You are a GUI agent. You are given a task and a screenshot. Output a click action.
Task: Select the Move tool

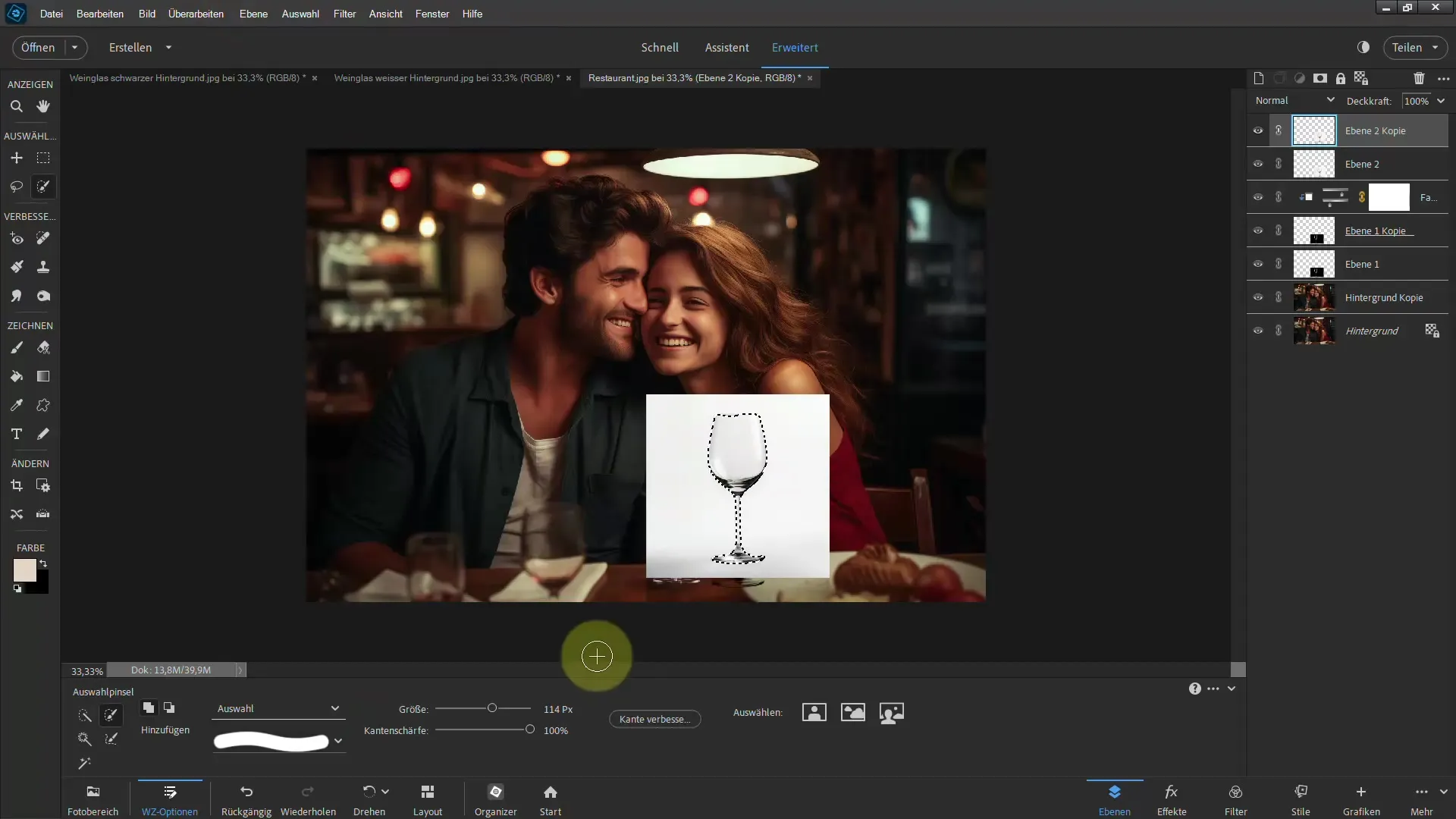[16, 158]
